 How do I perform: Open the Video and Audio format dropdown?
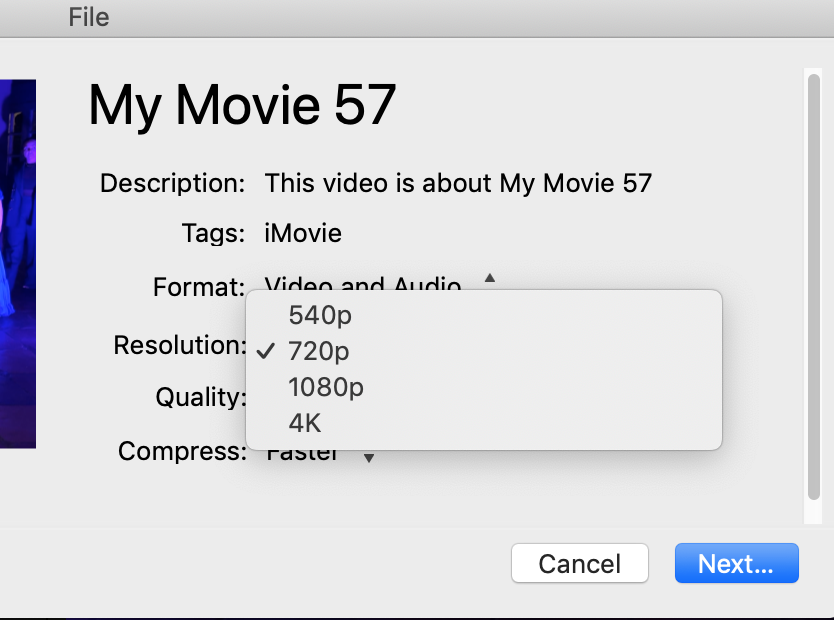pyautogui.click(x=362, y=286)
